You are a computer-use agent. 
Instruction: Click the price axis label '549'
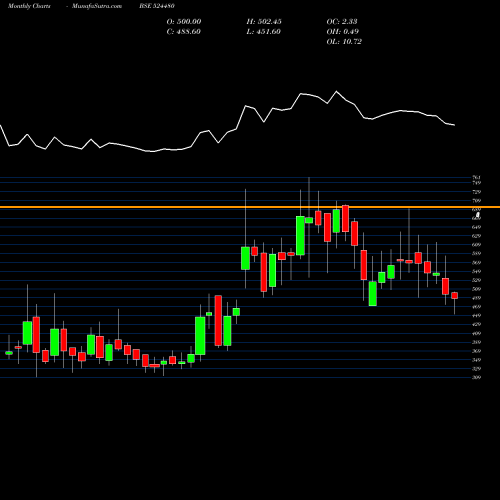point(477,271)
